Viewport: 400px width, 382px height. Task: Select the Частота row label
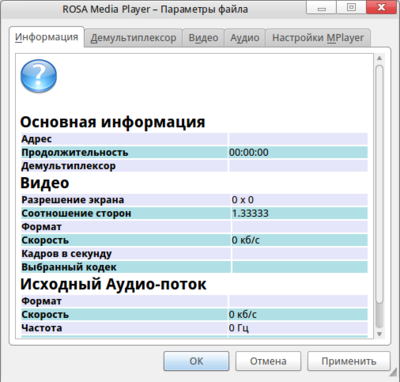point(42,328)
